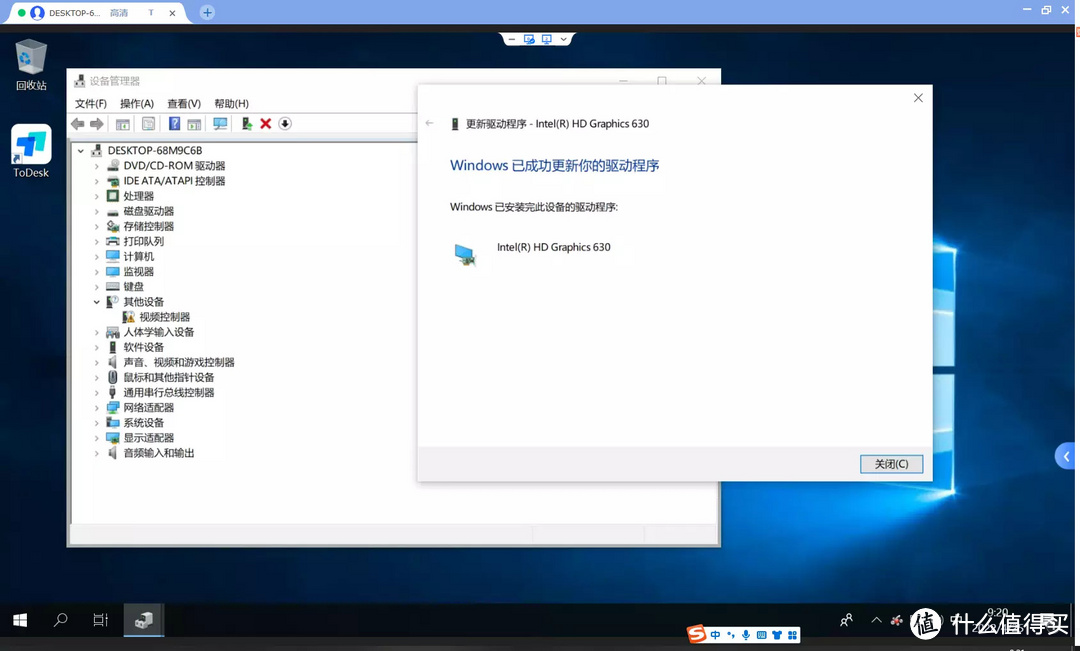Click the Sogou microphone voice input icon
1080x651 pixels.
746,635
